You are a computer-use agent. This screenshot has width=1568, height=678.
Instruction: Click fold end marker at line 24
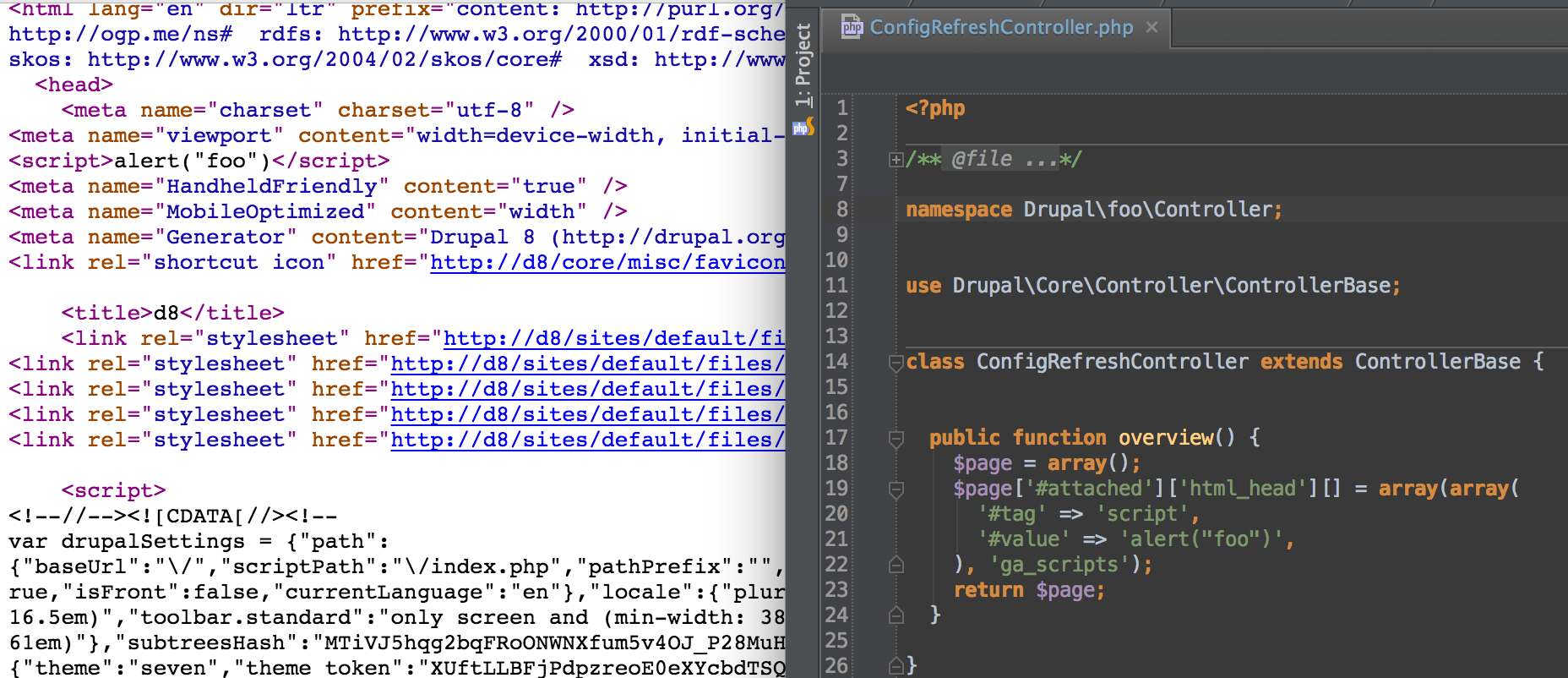click(x=896, y=615)
